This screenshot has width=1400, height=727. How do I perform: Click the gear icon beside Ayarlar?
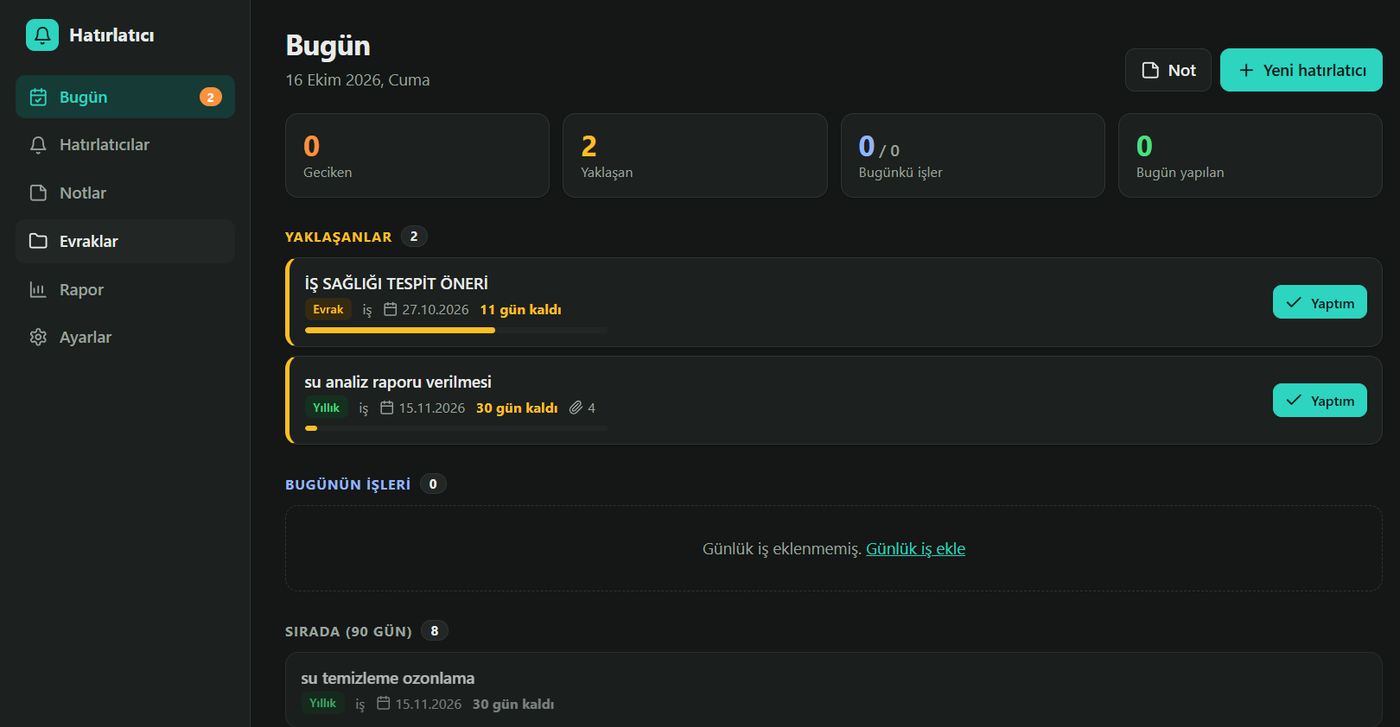pos(38,337)
